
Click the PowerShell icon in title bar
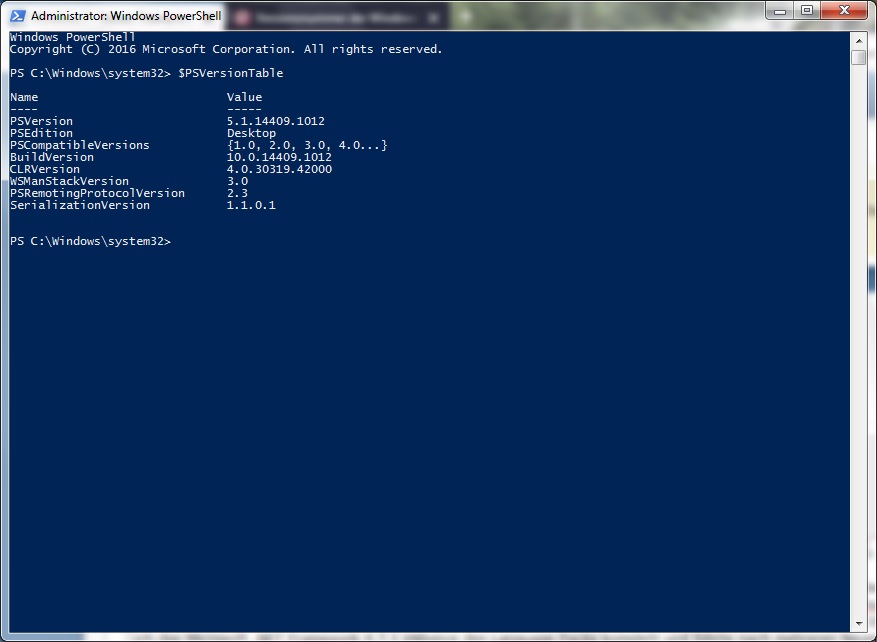[17, 16]
